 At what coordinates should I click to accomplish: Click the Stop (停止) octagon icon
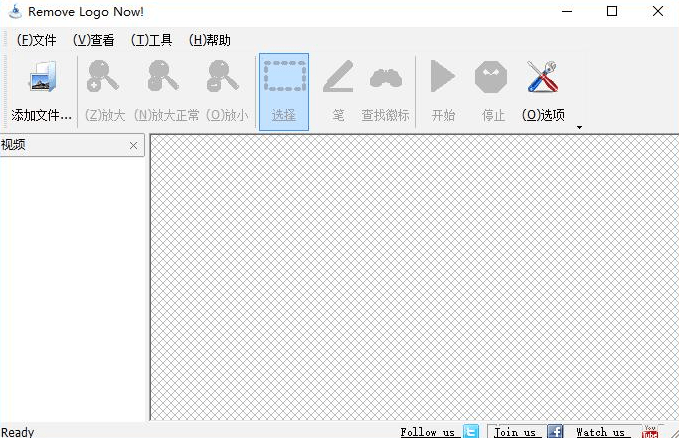491,77
